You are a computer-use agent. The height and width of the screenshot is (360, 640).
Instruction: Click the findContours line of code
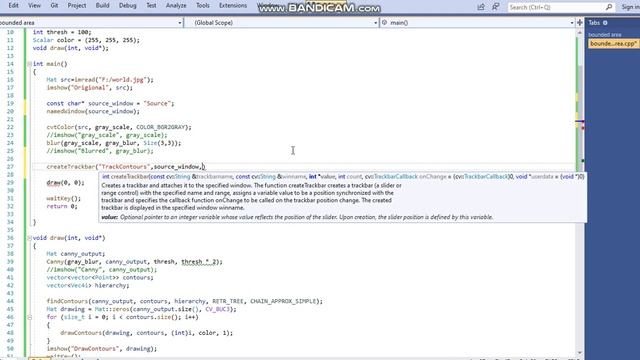coord(184,301)
